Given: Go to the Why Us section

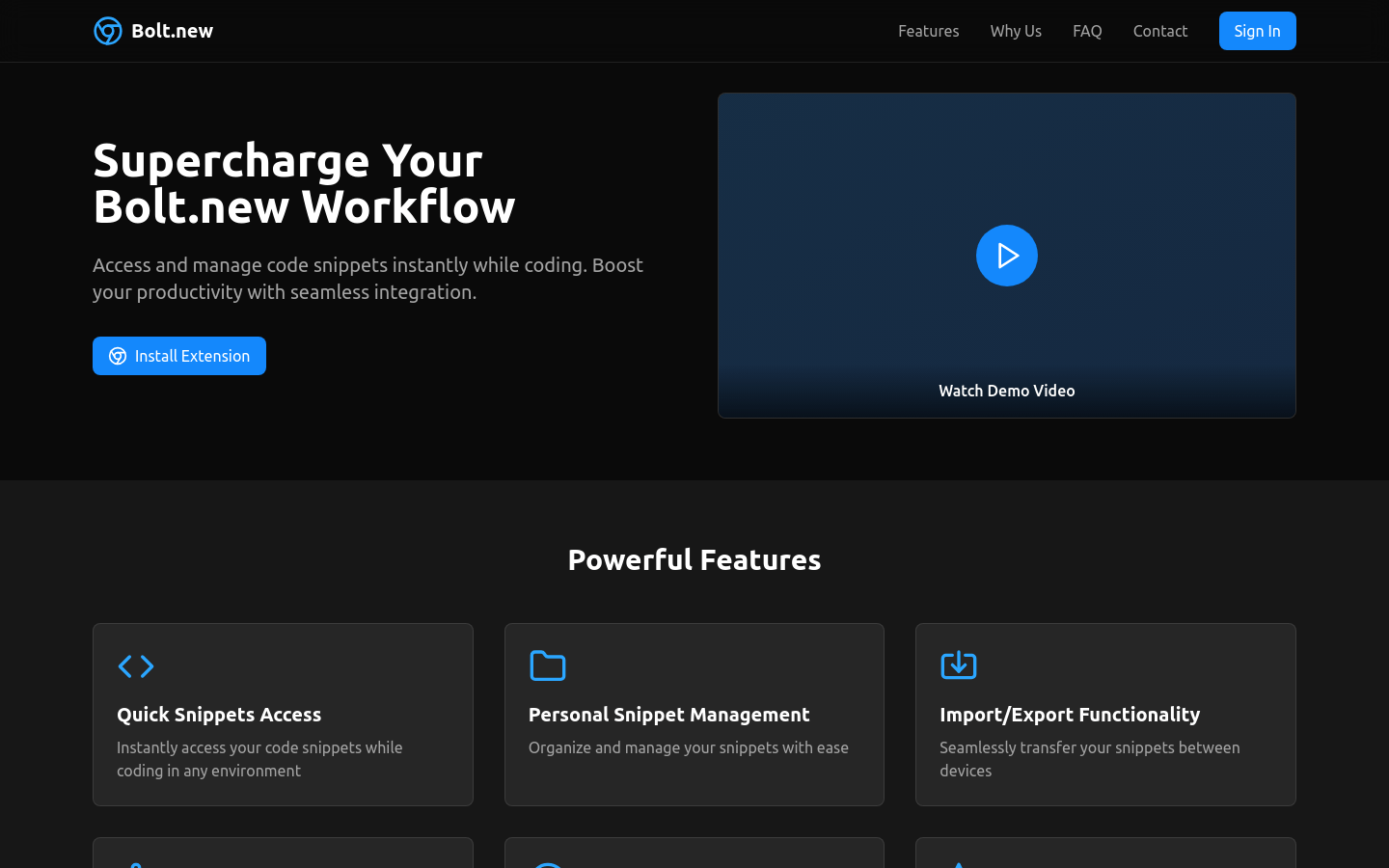Looking at the screenshot, I should (1015, 31).
